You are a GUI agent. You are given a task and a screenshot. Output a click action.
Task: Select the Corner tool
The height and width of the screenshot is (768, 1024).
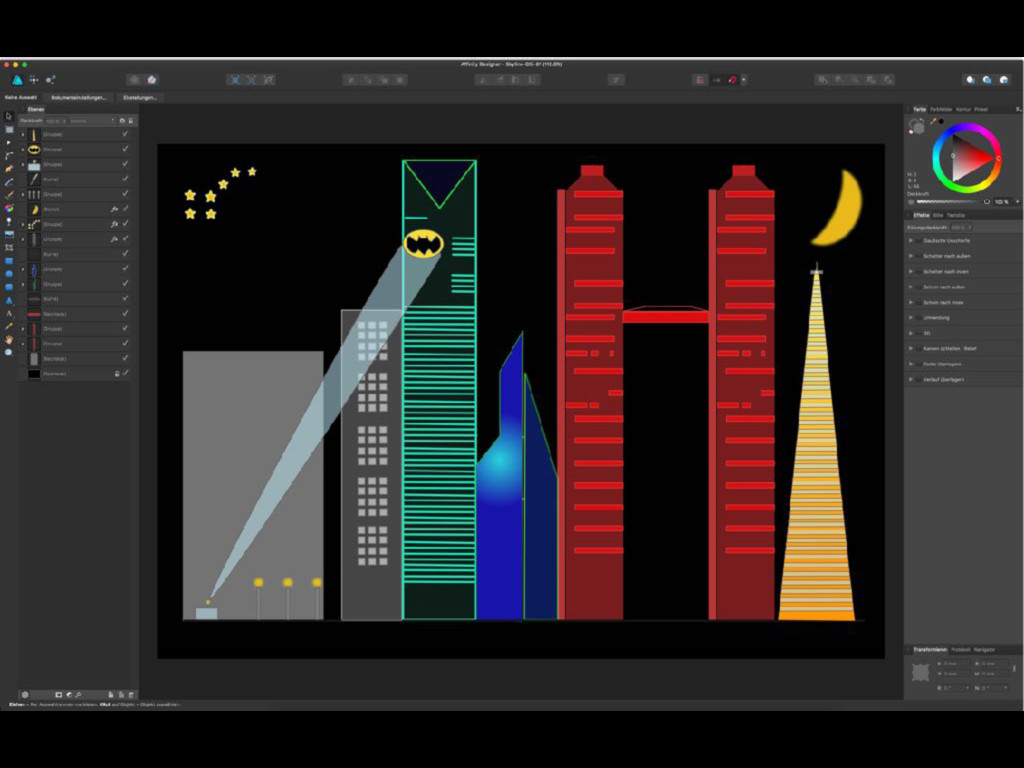pos(8,155)
